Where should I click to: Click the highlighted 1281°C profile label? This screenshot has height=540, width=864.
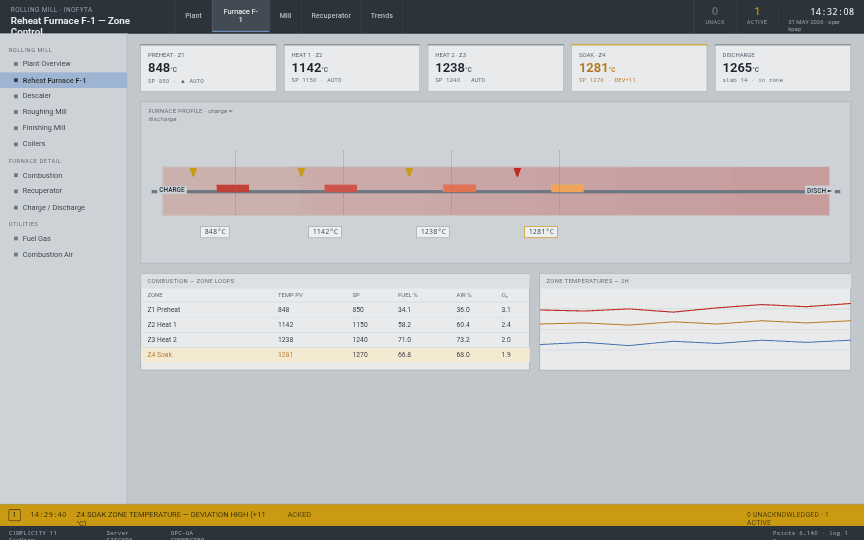coord(541,232)
